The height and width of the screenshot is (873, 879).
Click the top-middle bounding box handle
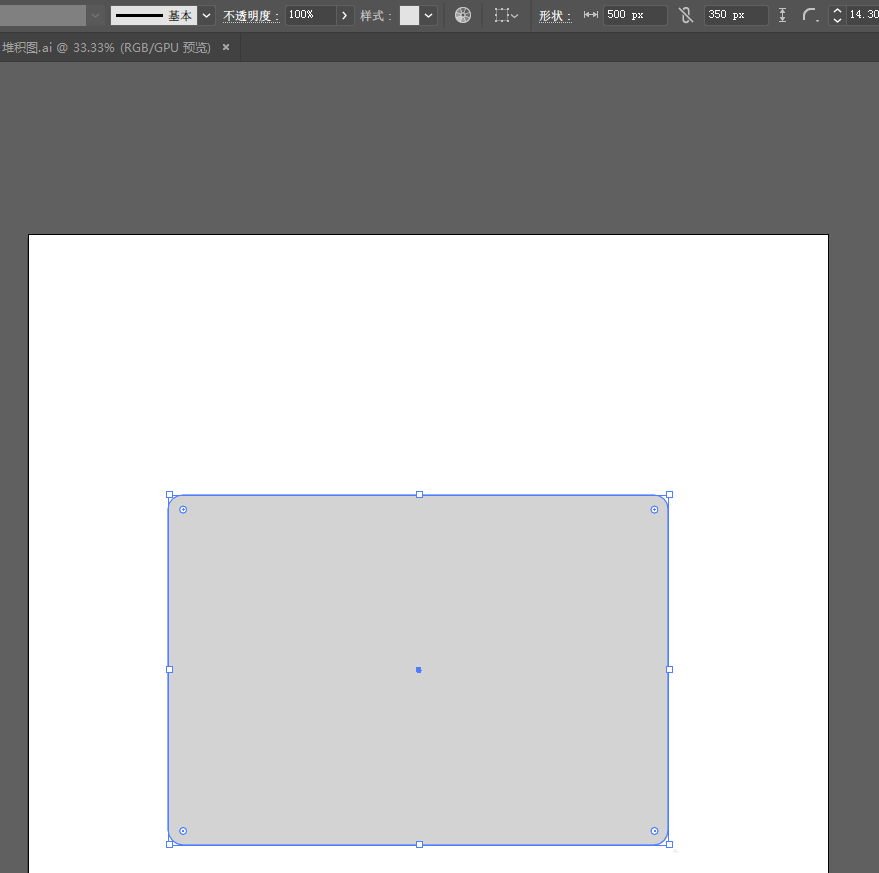[x=419, y=495]
